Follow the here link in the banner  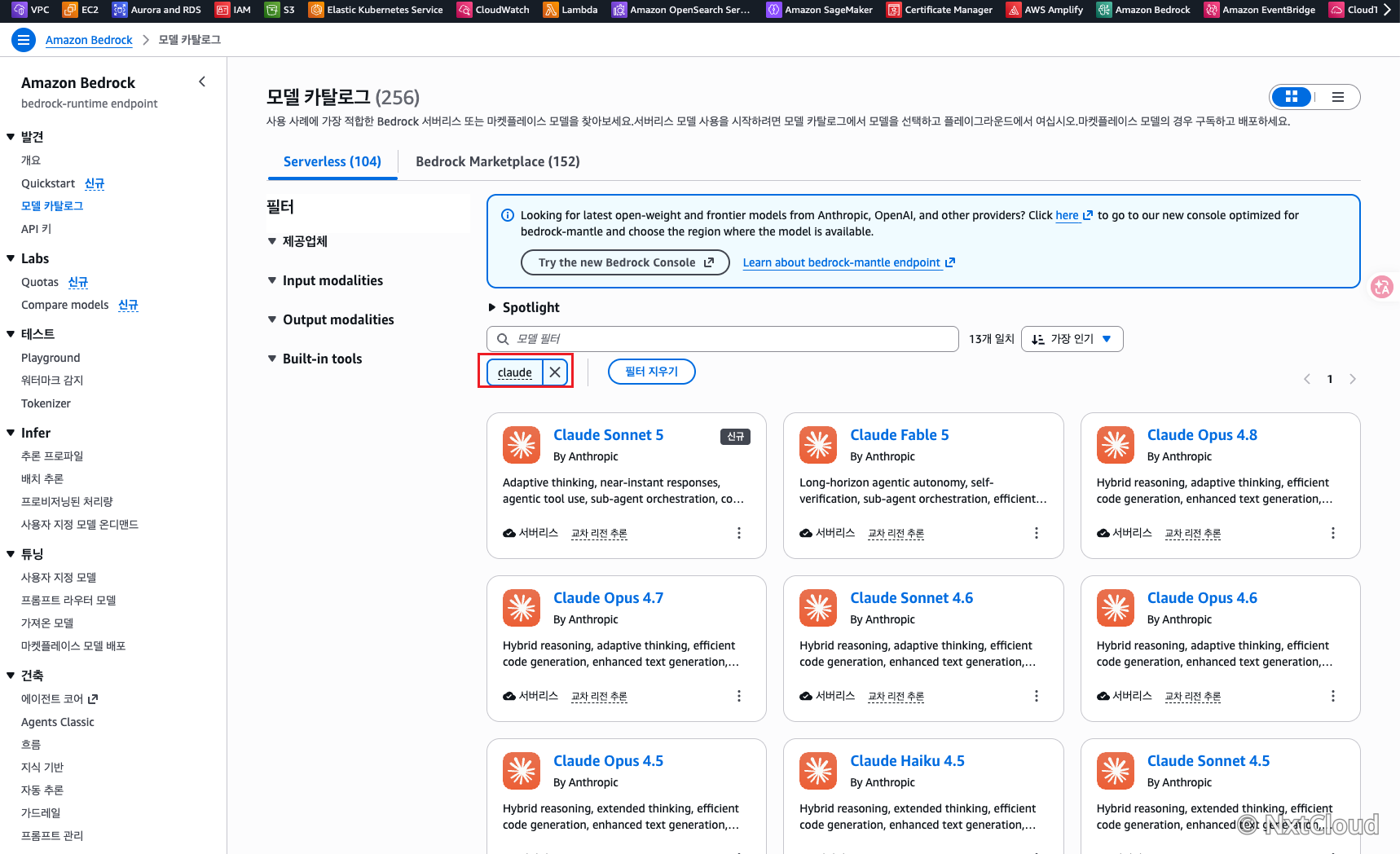[1073, 215]
